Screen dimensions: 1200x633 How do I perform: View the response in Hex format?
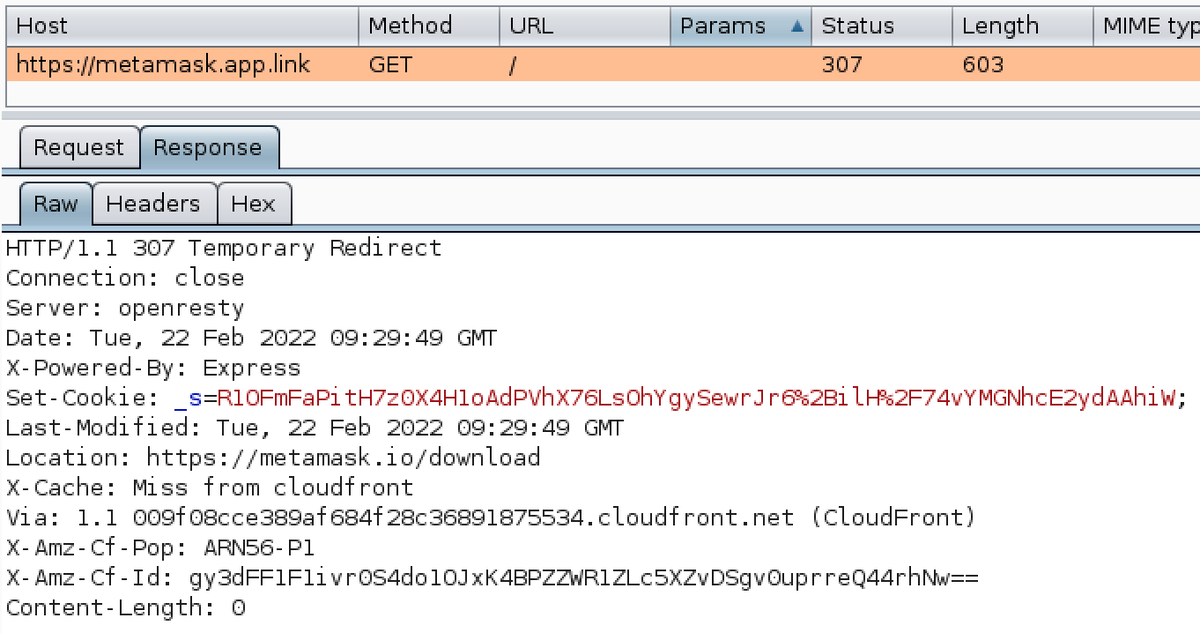(x=255, y=203)
